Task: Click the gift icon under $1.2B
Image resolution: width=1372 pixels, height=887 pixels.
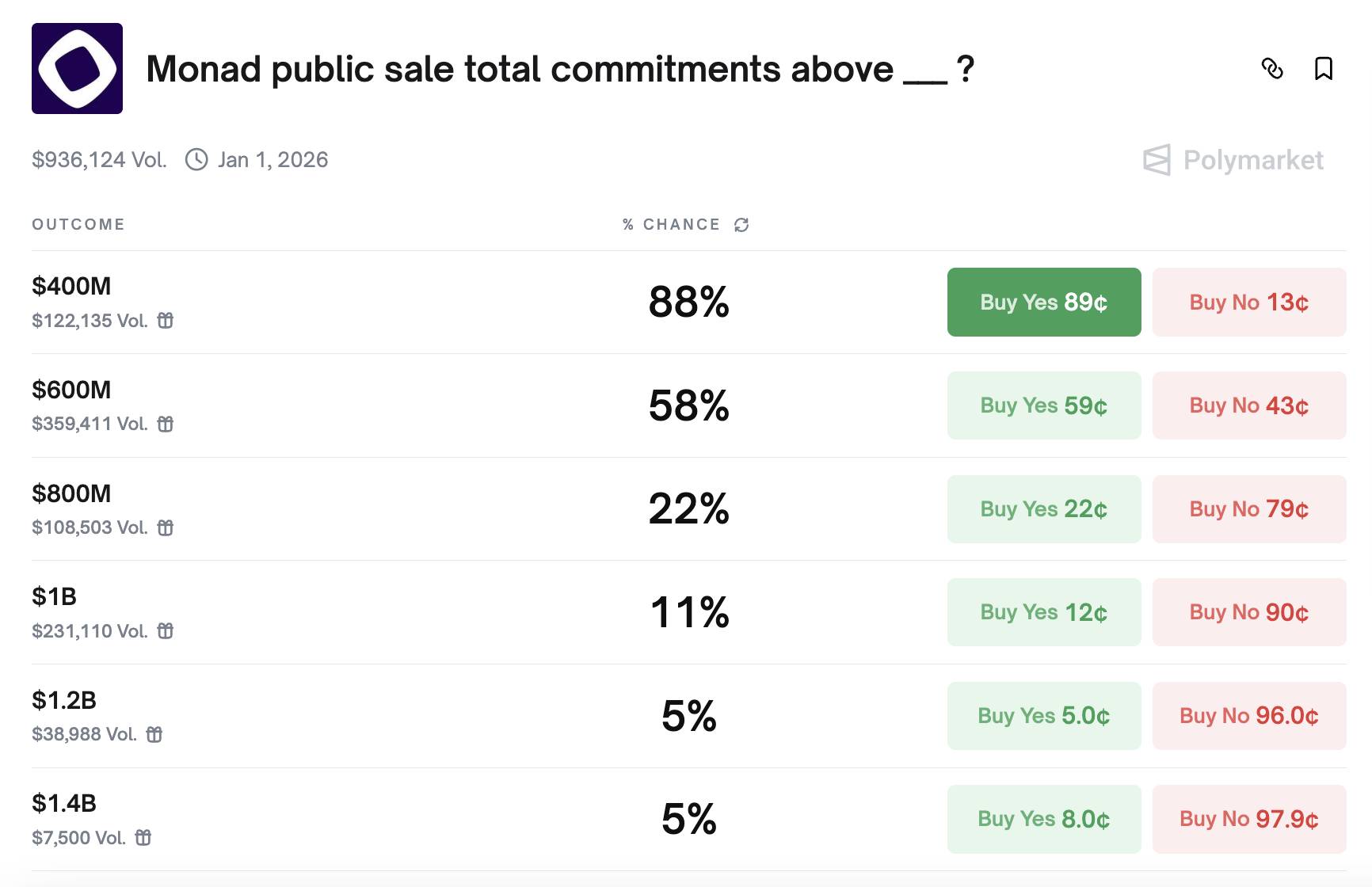Action: 154,735
